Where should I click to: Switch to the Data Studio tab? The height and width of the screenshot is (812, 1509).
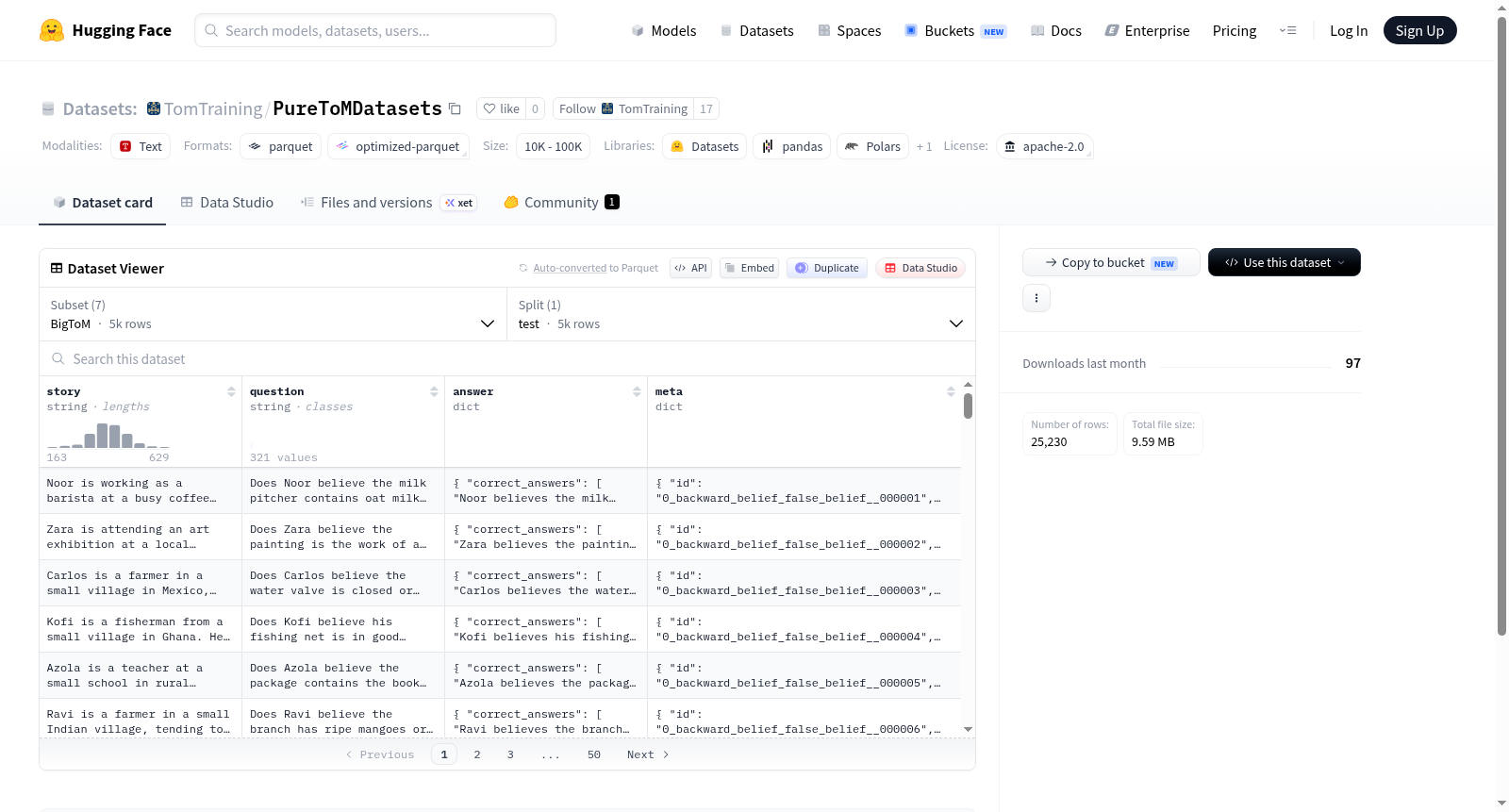coord(227,203)
